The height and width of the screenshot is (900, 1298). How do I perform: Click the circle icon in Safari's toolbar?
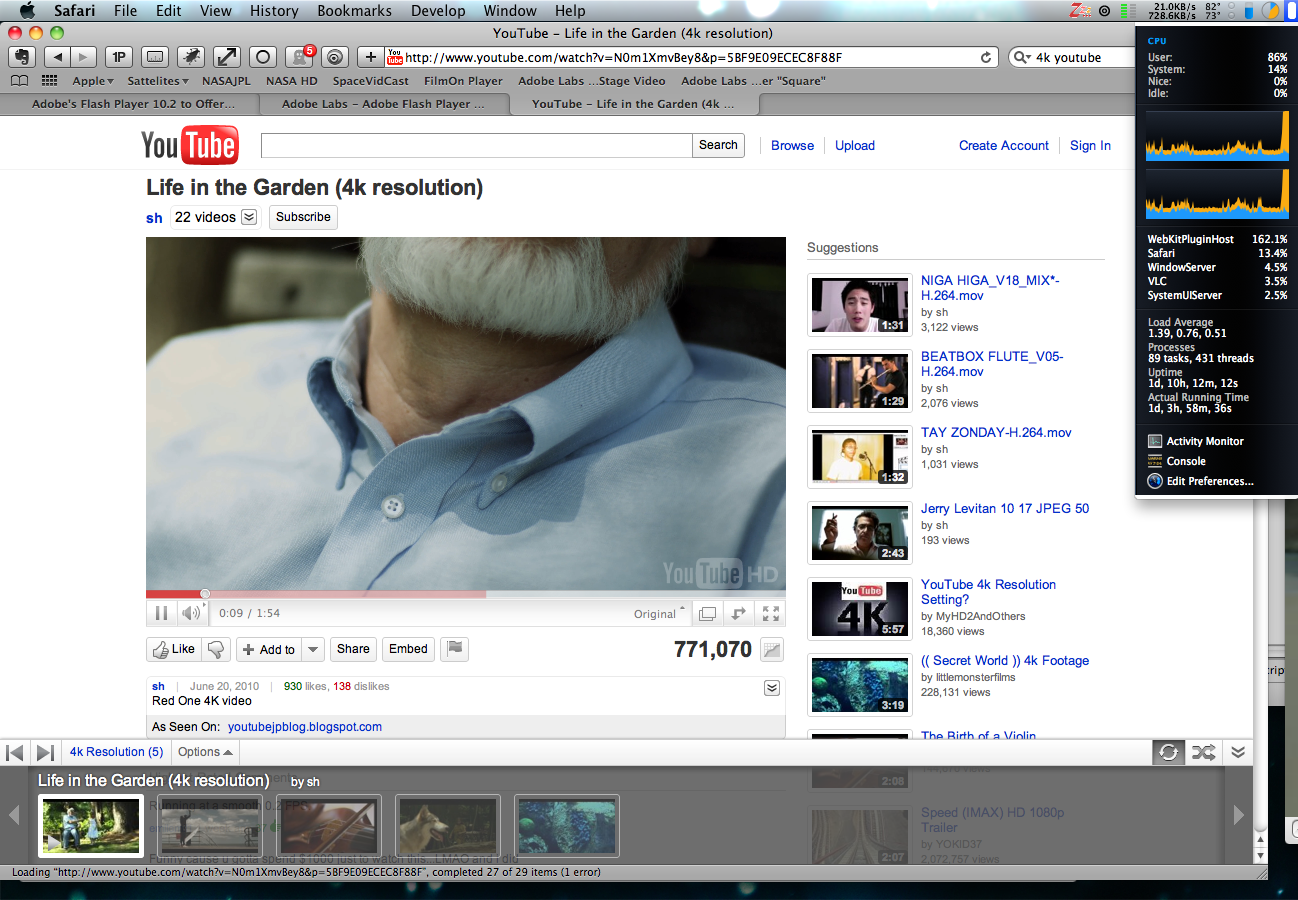[263, 57]
